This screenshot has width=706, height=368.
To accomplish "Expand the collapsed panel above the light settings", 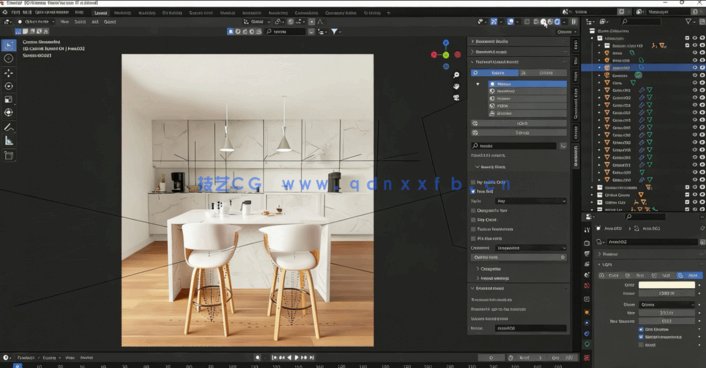I will click(x=650, y=254).
